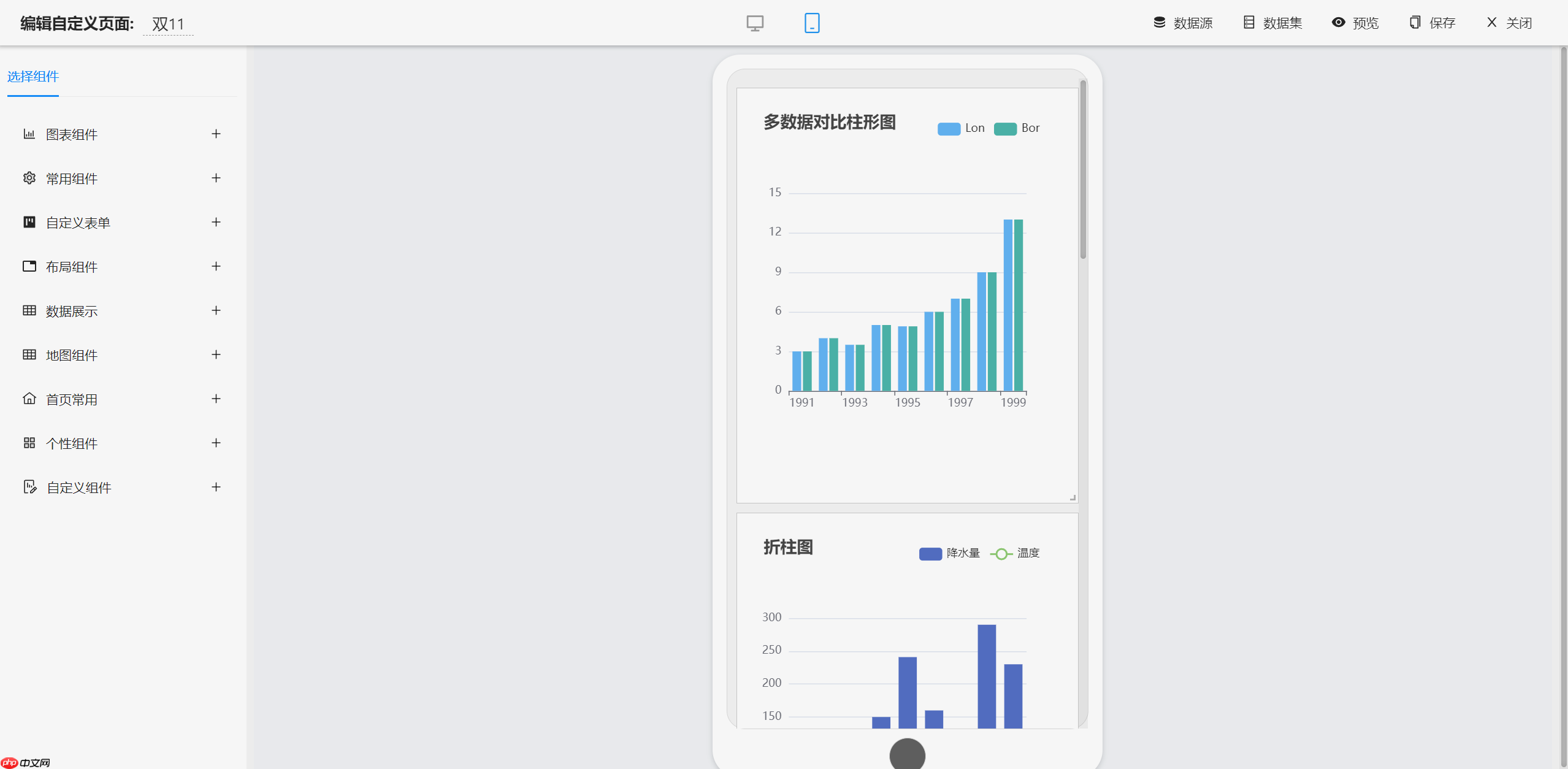Select the desktop preview icon

[754, 23]
